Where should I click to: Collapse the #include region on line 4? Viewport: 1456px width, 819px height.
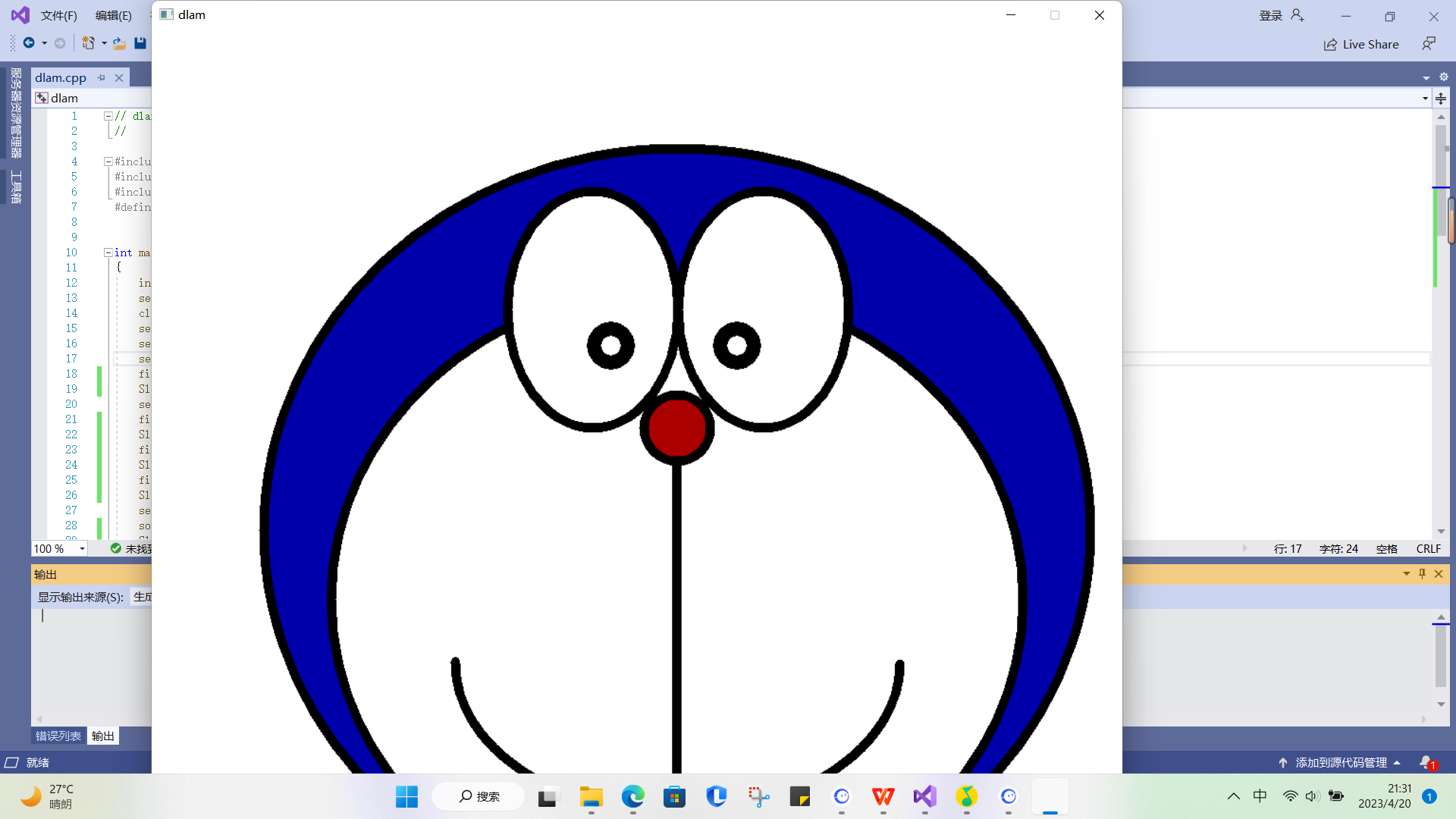click(108, 162)
